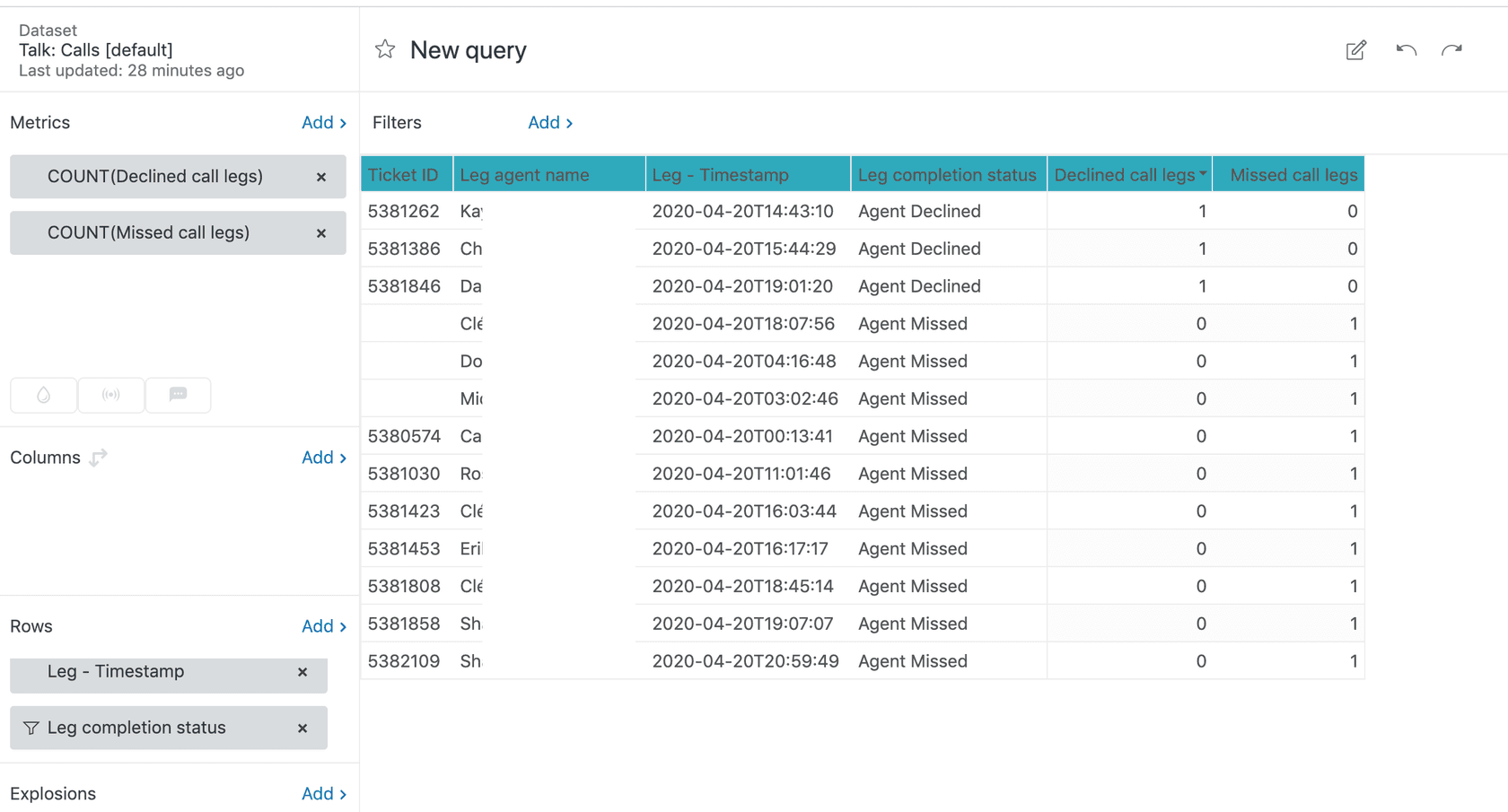Click the funnel filter icon on Leg completion status
The image size is (1508, 812).
click(x=32, y=728)
